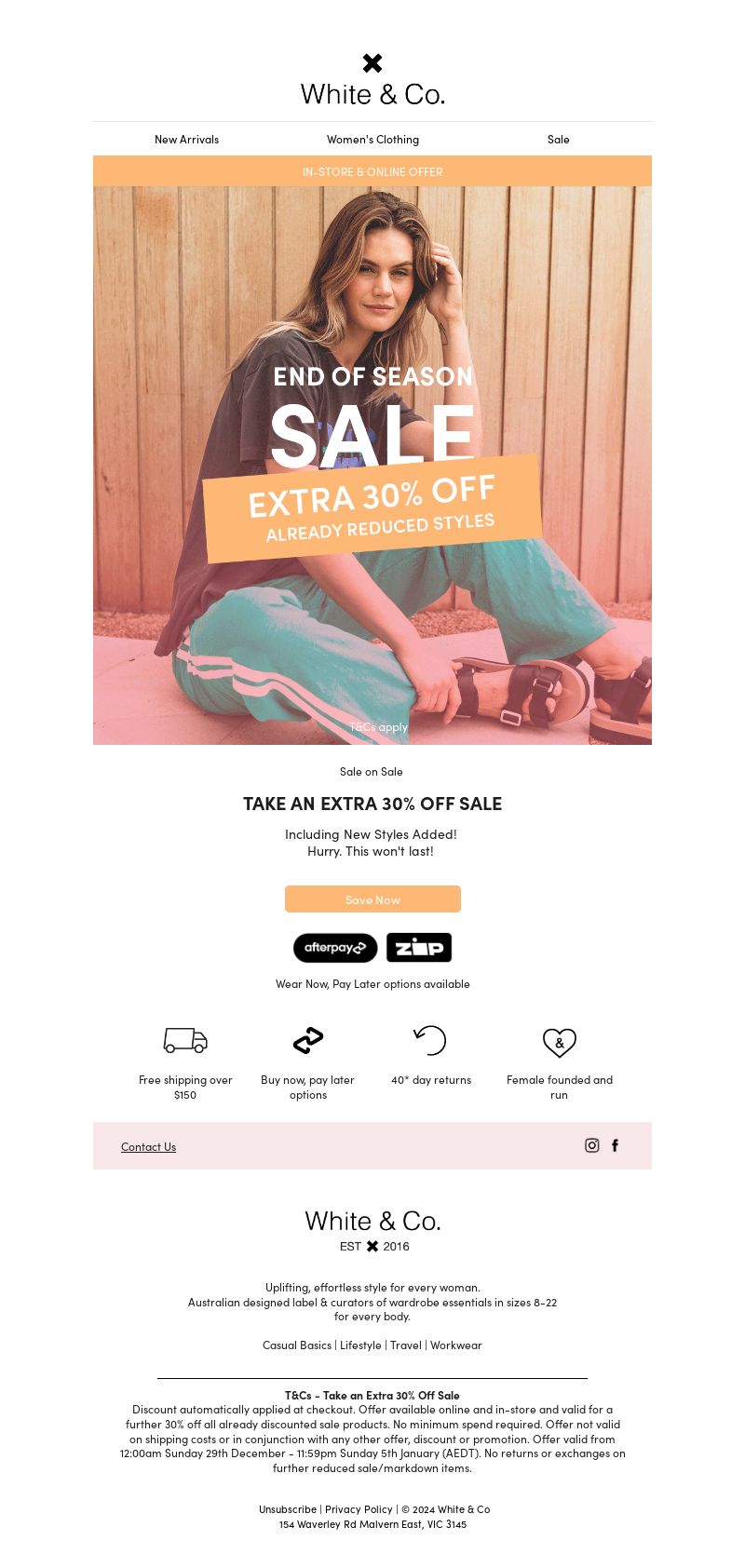Open the Instagram icon in footer bar
Viewport: 745px width, 1568px height.
(x=592, y=1145)
